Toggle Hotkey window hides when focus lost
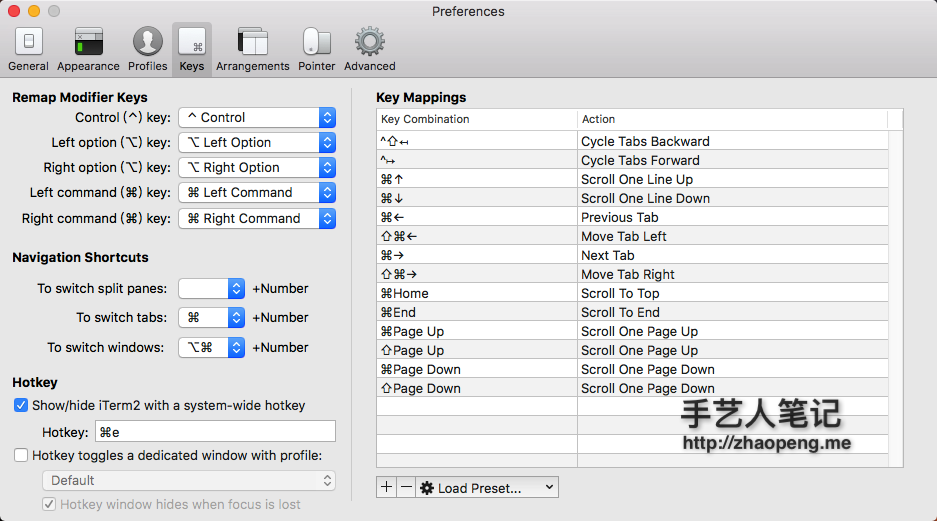 coord(49,505)
